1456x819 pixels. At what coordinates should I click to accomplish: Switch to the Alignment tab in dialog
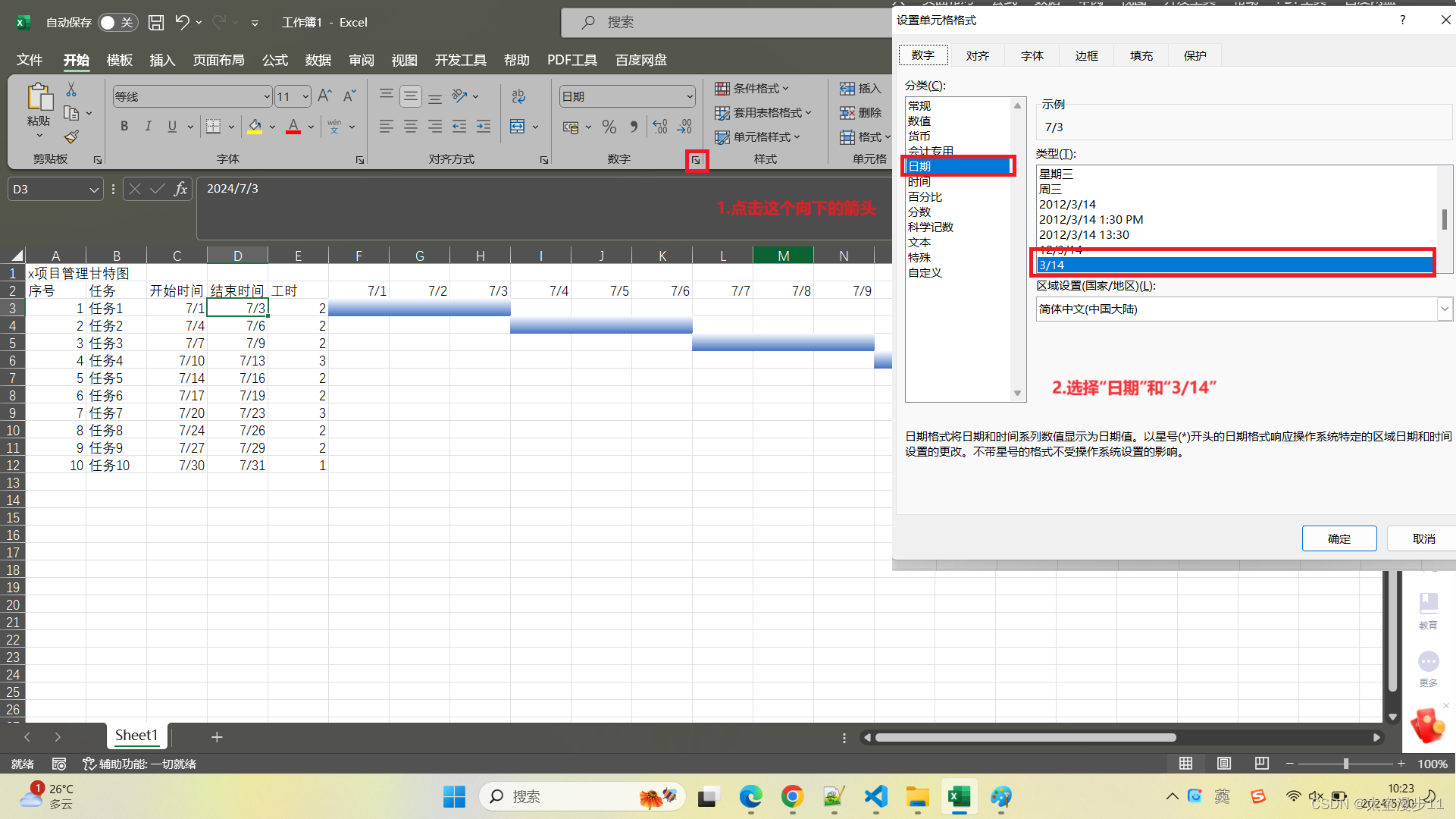point(977,55)
